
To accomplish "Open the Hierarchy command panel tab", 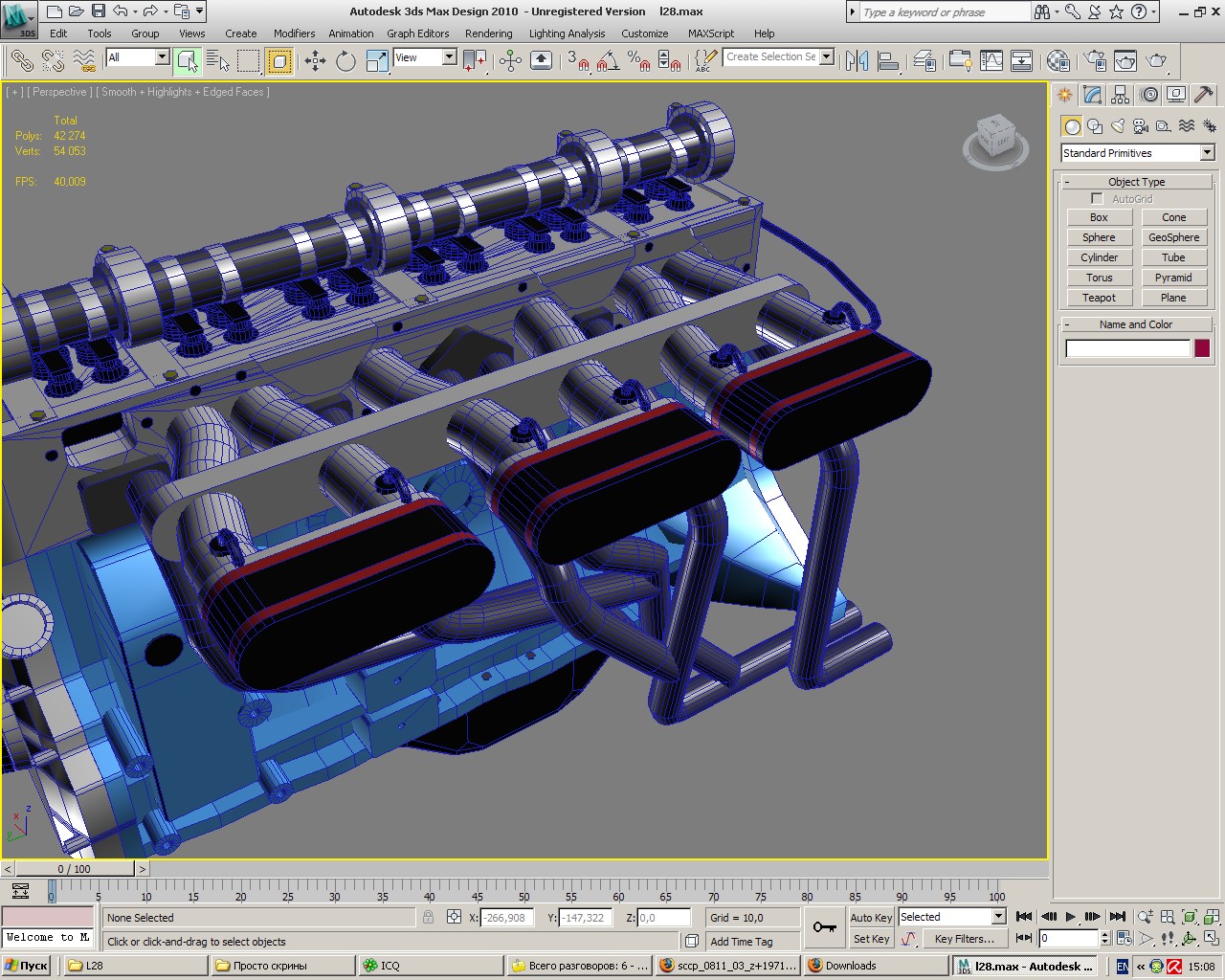I will 1121,95.
